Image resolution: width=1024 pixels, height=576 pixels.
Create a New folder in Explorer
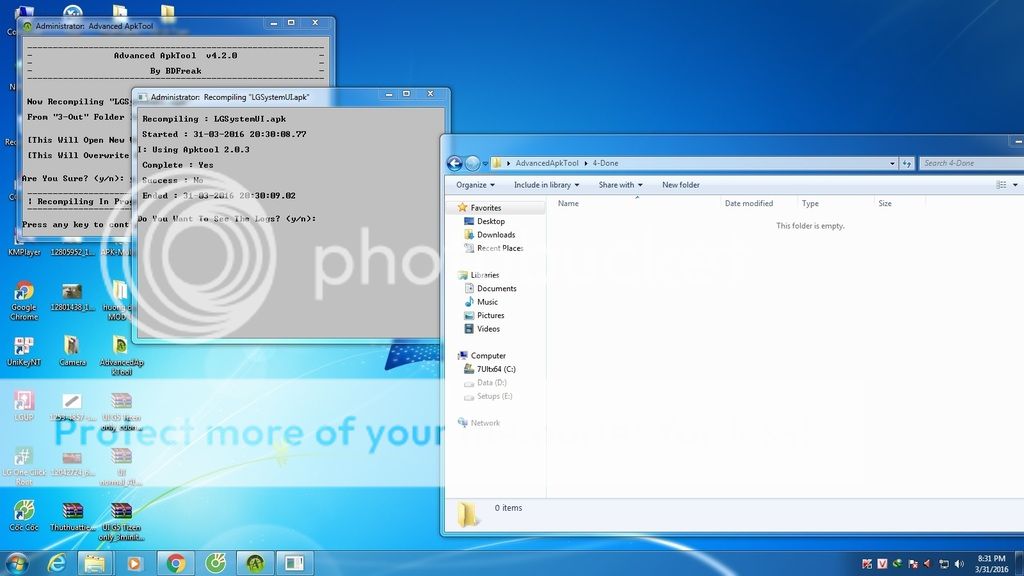(680, 185)
